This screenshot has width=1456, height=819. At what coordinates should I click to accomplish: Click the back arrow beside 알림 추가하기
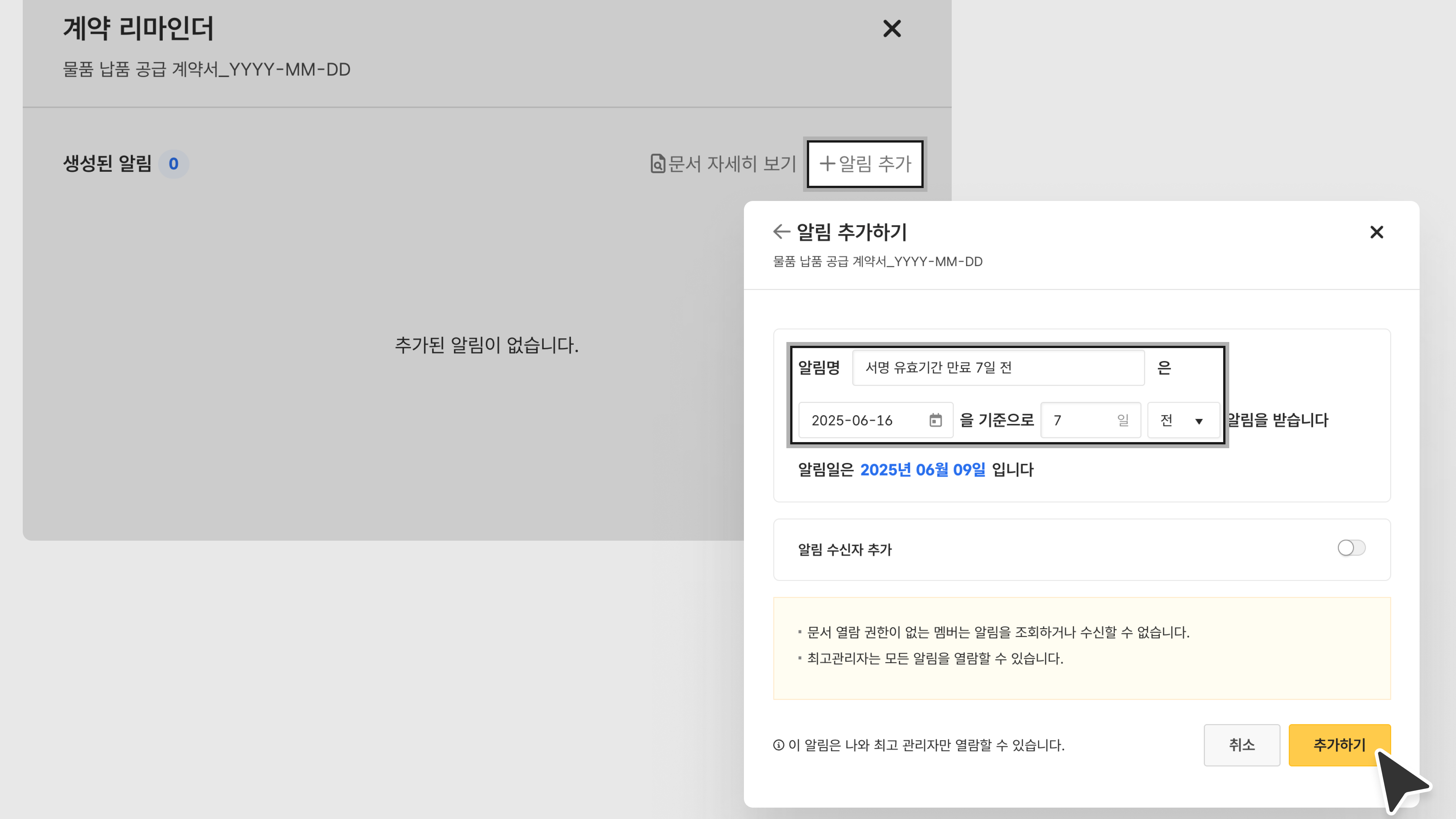[x=781, y=231]
